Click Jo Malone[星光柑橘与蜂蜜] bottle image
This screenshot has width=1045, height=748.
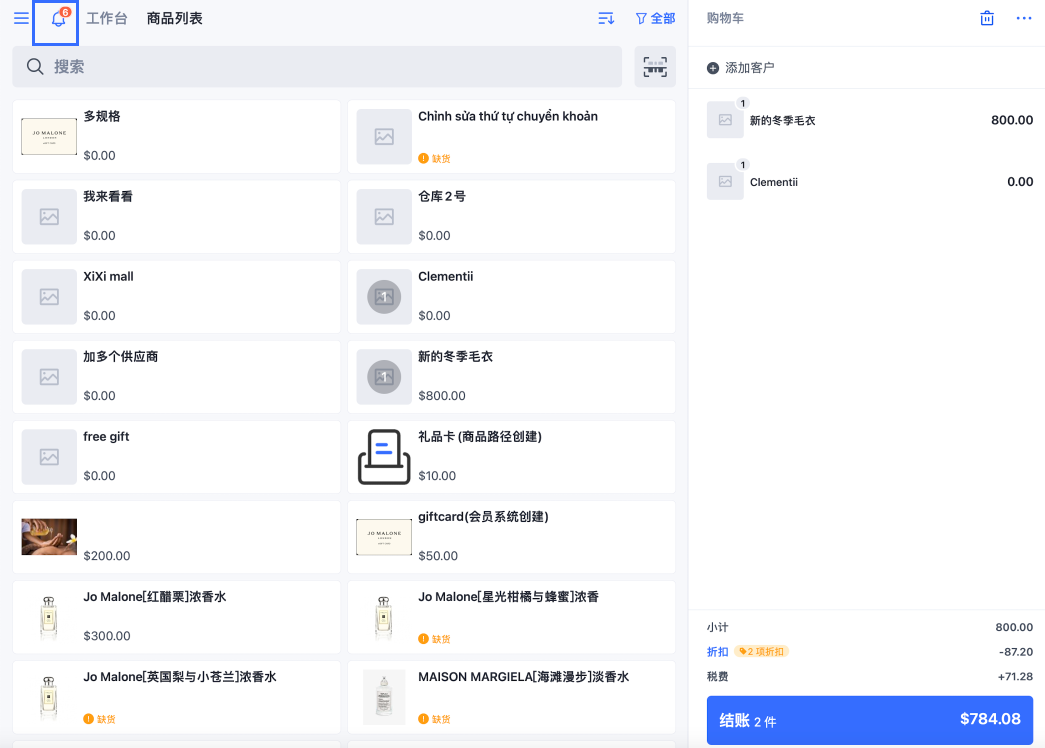384,617
